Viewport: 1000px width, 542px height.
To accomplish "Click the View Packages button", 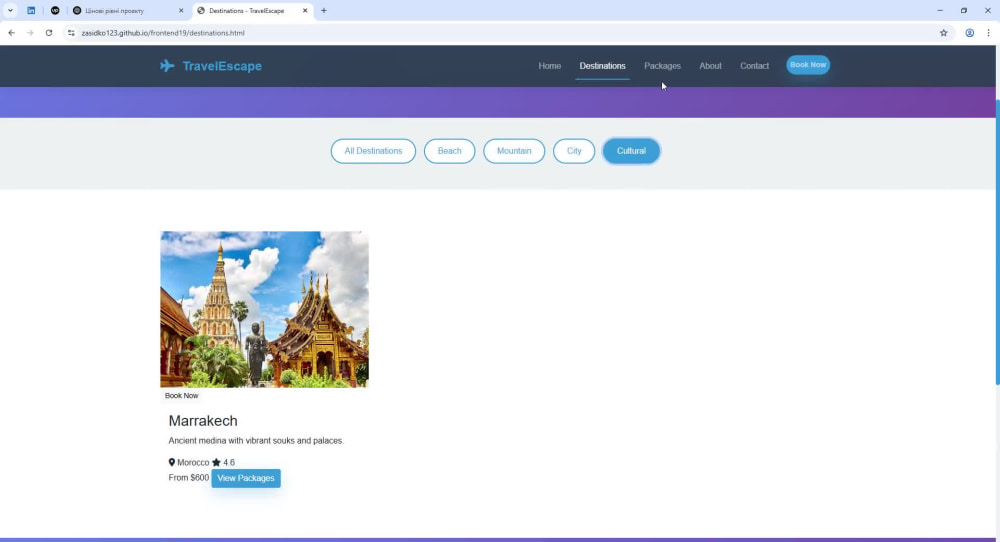I will tap(246, 478).
